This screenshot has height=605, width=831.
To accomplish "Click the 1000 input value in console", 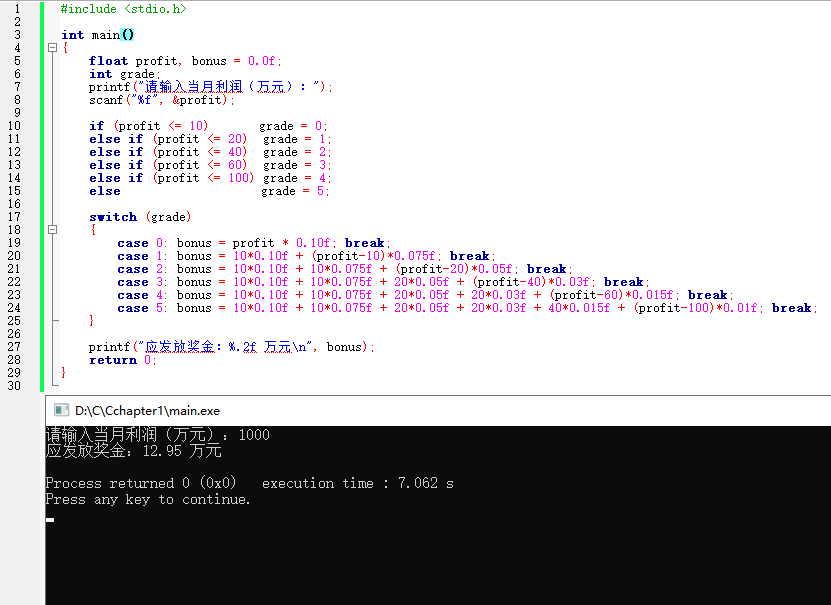I will tap(254, 435).
